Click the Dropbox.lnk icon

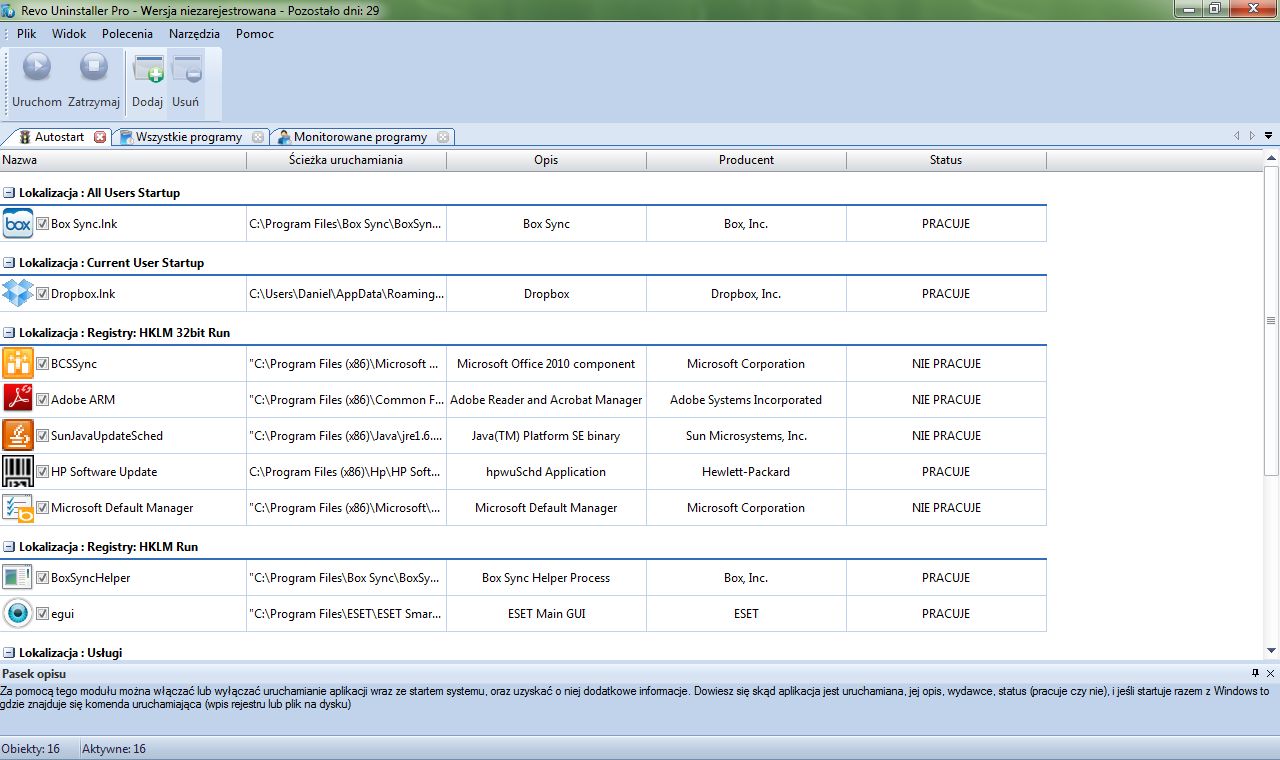tap(18, 294)
